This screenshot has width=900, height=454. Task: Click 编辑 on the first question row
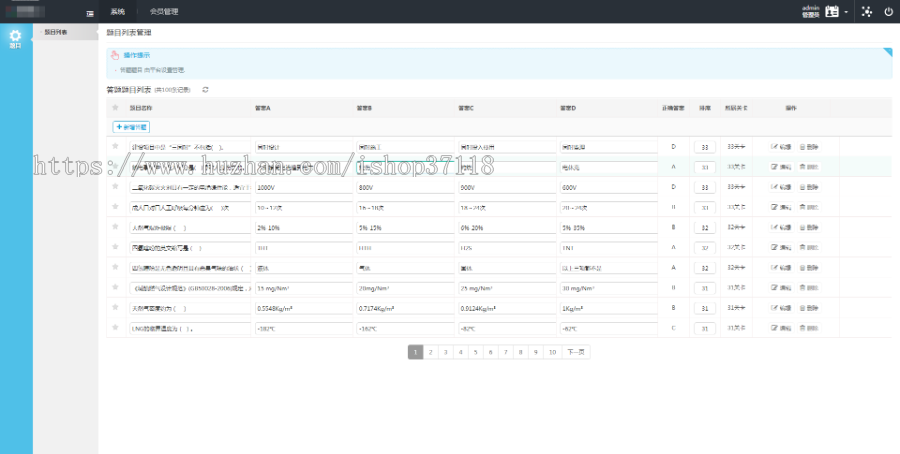coord(782,147)
